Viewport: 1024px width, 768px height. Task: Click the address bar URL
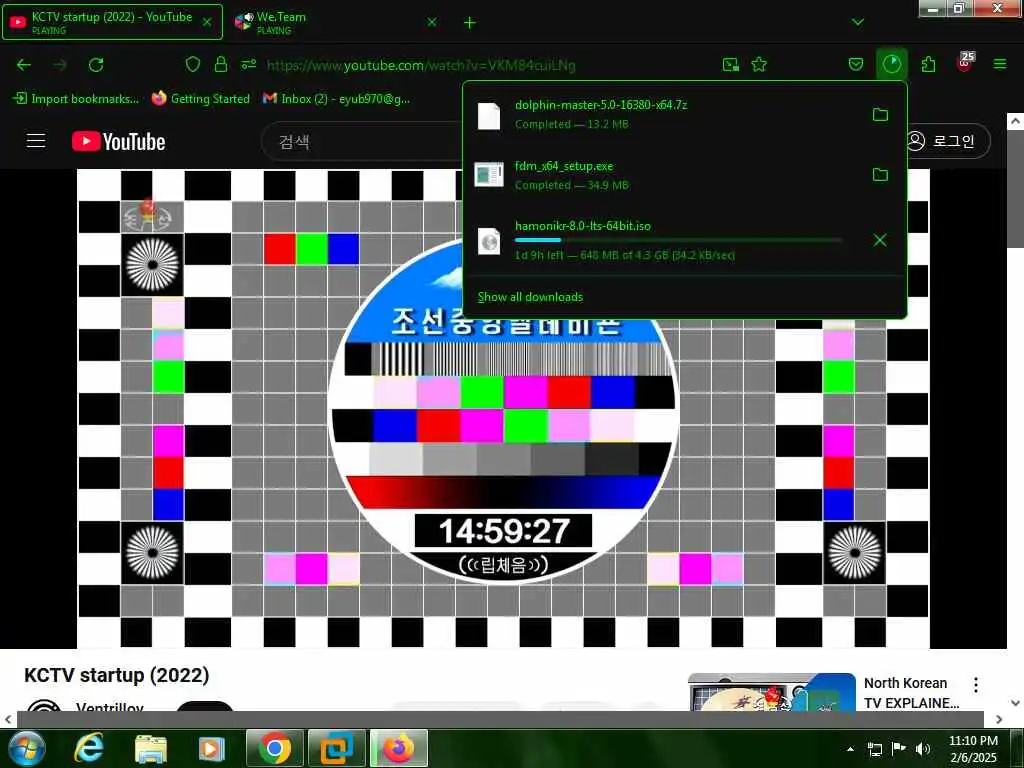[421, 65]
